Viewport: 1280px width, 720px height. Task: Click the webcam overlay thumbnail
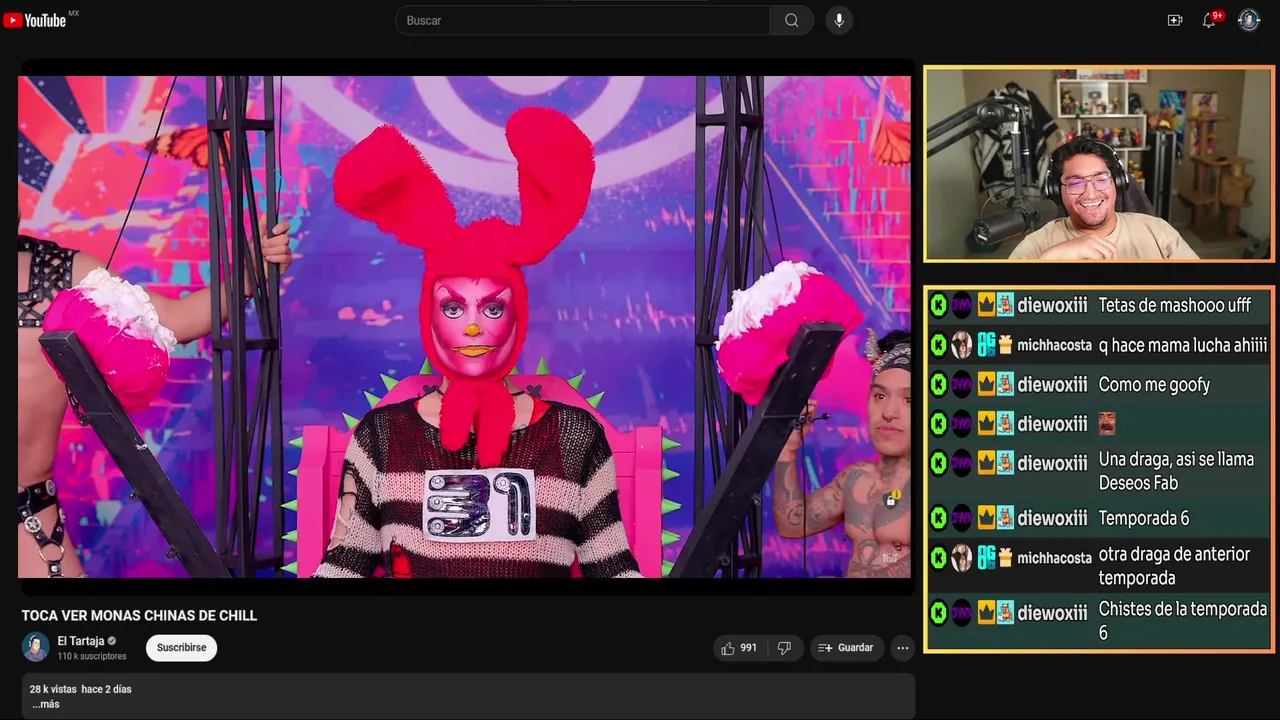(x=1098, y=164)
